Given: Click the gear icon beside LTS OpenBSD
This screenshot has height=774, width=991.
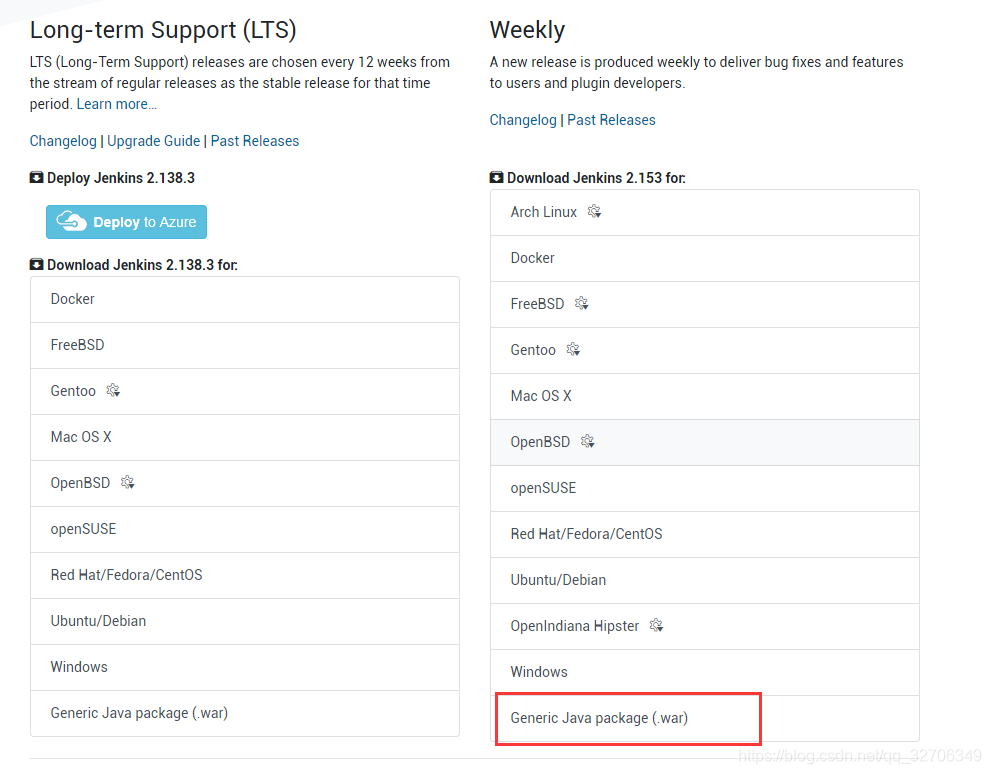Looking at the screenshot, I should click(128, 483).
